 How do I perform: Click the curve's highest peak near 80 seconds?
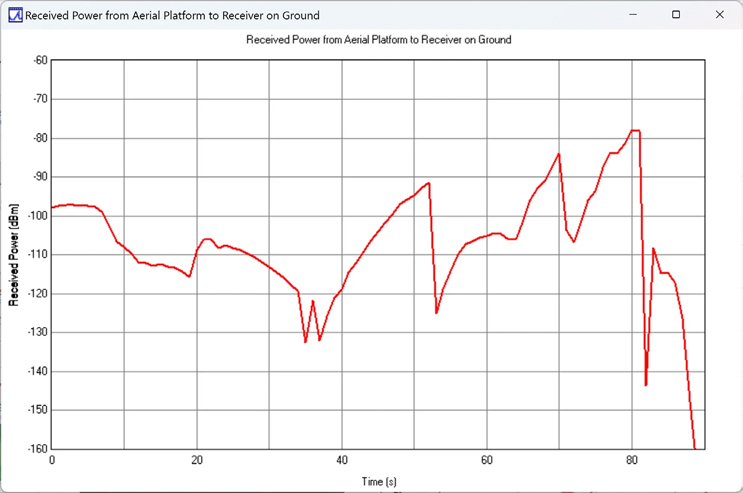(x=634, y=131)
